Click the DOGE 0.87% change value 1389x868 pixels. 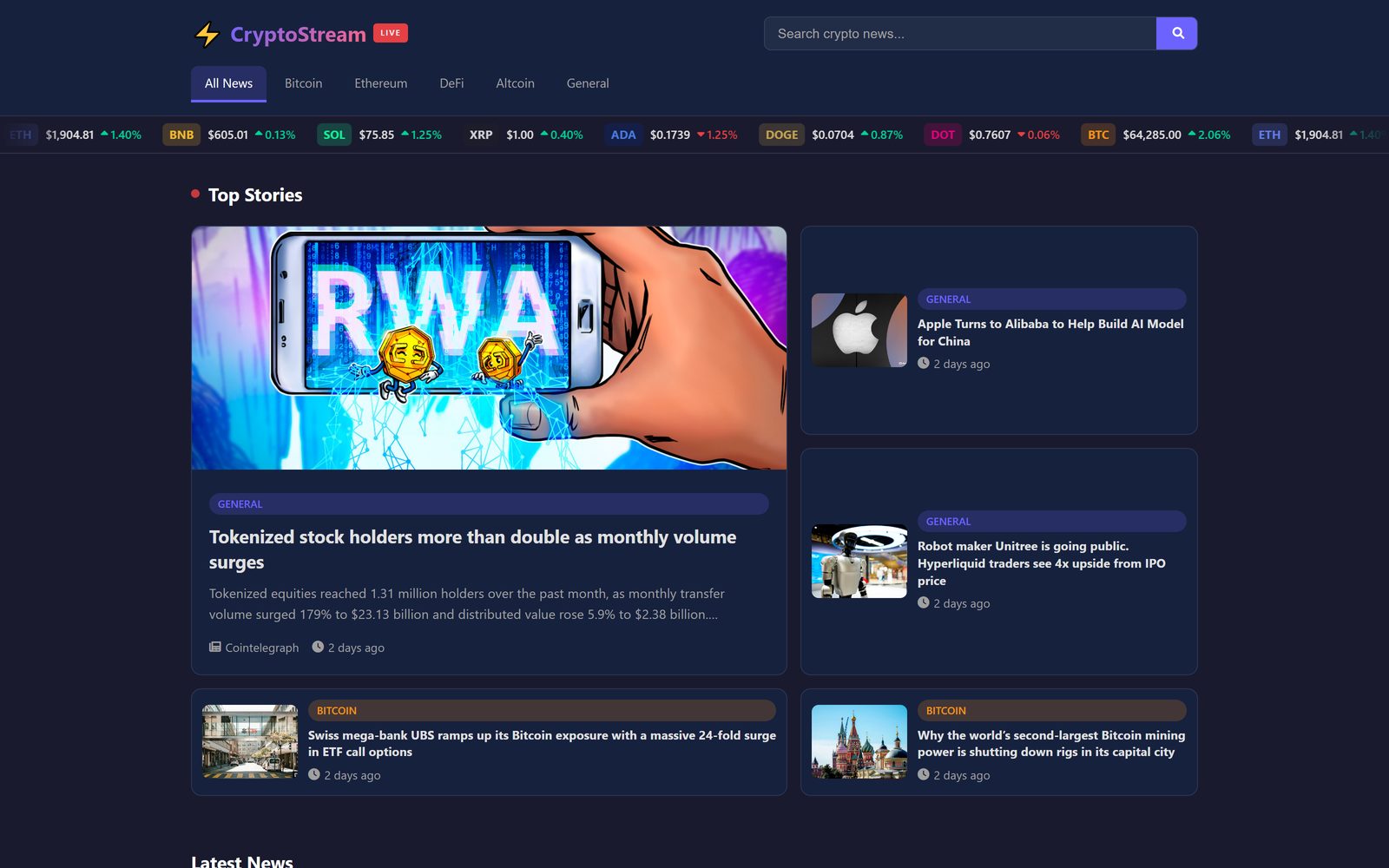(882, 135)
